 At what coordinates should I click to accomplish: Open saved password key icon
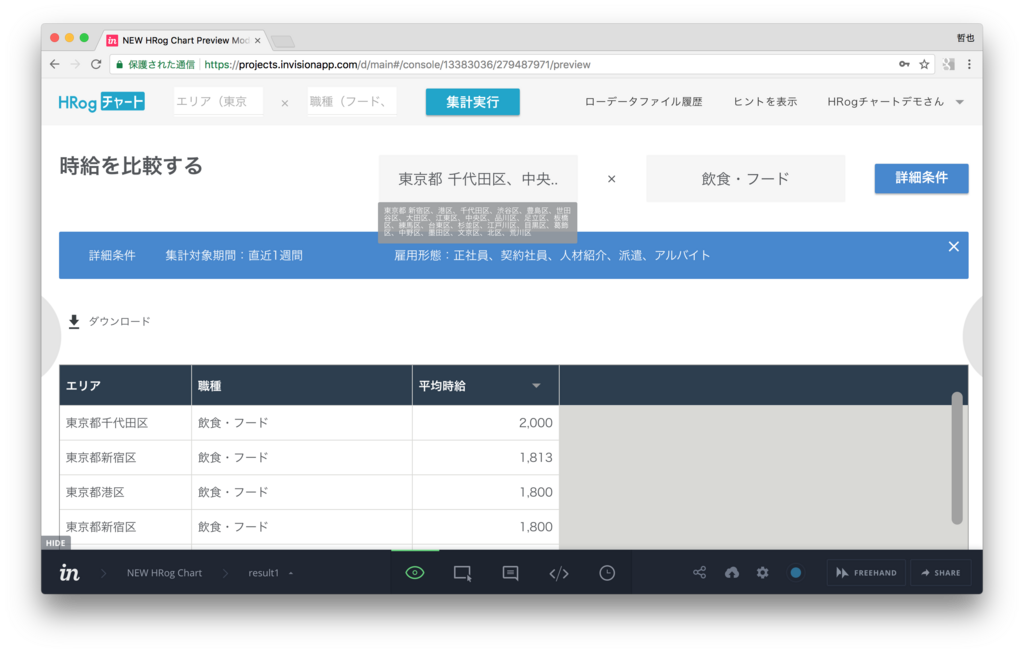coord(904,64)
